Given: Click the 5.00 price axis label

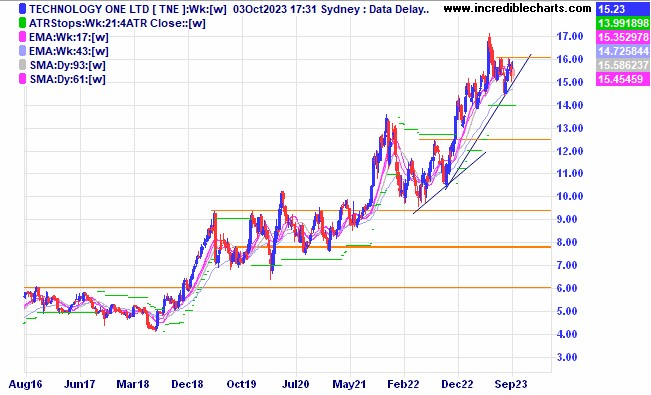Looking at the screenshot, I should point(567,311).
